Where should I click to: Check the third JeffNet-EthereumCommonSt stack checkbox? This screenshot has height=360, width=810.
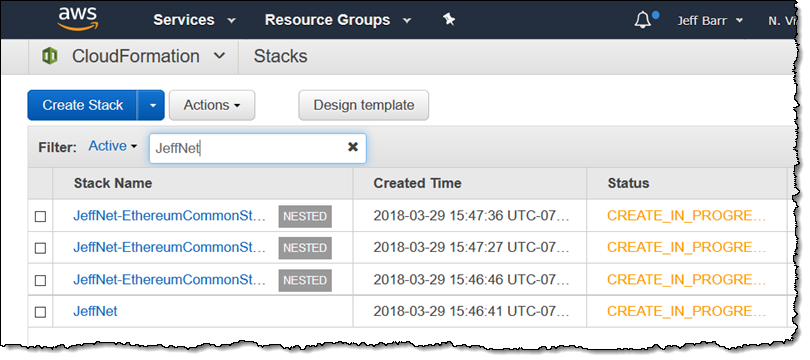(40, 280)
